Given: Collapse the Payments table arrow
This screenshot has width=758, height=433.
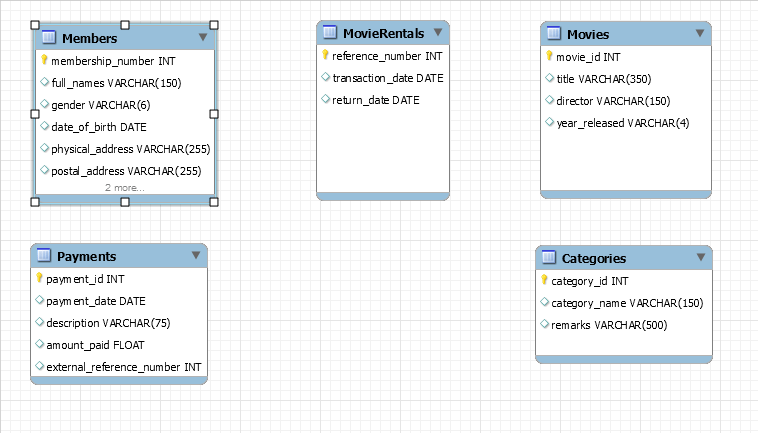Looking at the screenshot, I should pos(195,256).
